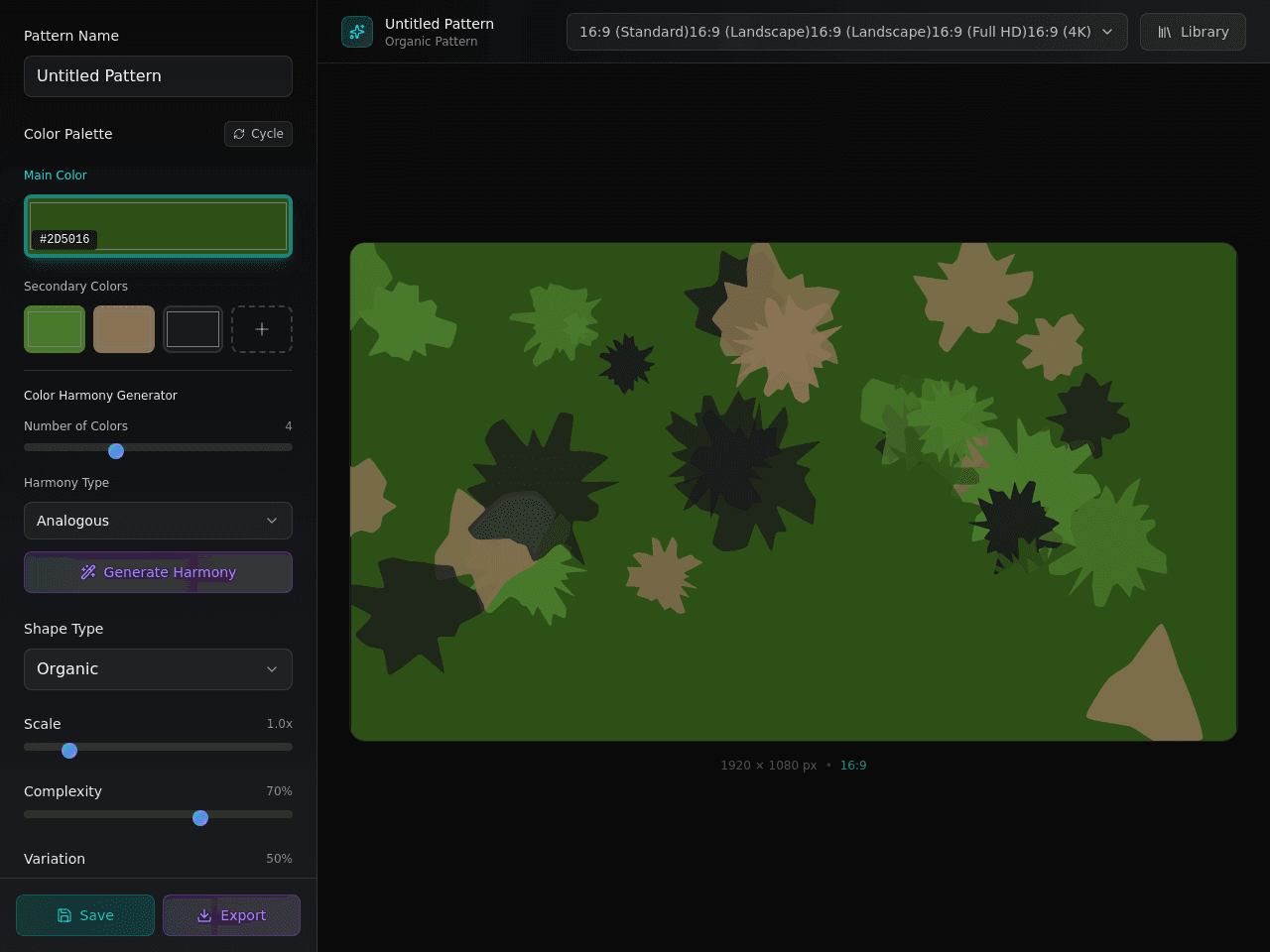The width and height of the screenshot is (1270, 952).
Task: Open the Shape Type Organic dropdown
Action: (158, 669)
